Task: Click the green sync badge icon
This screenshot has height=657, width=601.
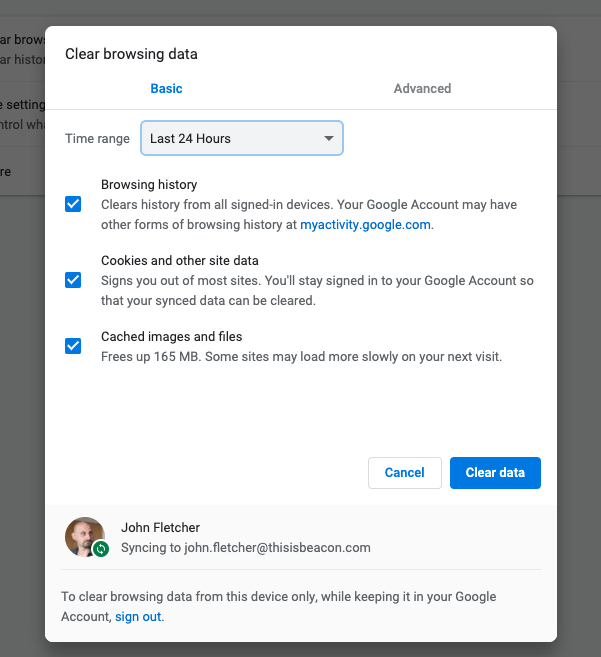Action: pyautogui.click(x=100, y=549)
